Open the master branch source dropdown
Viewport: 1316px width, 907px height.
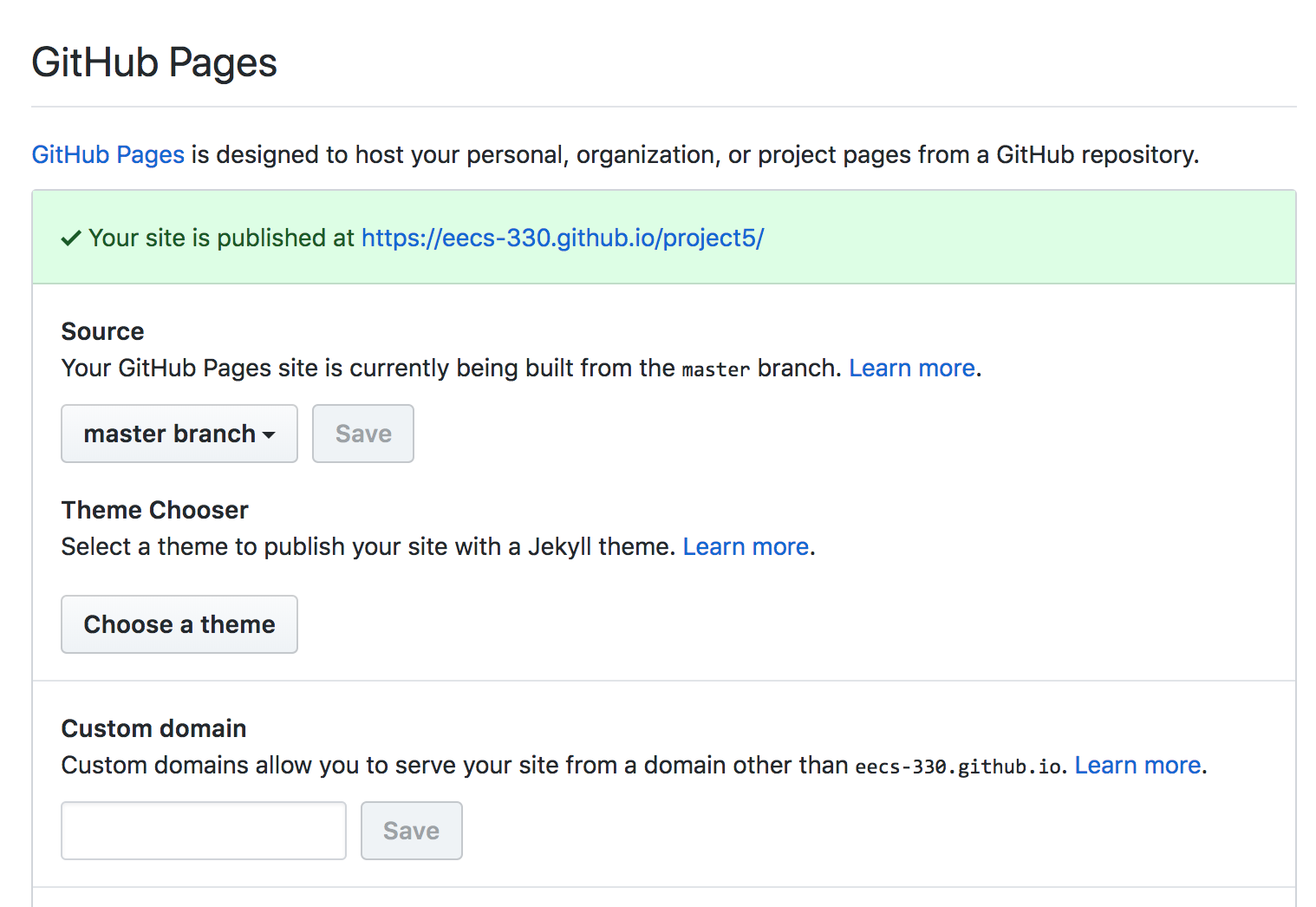(x=179, y=434)
